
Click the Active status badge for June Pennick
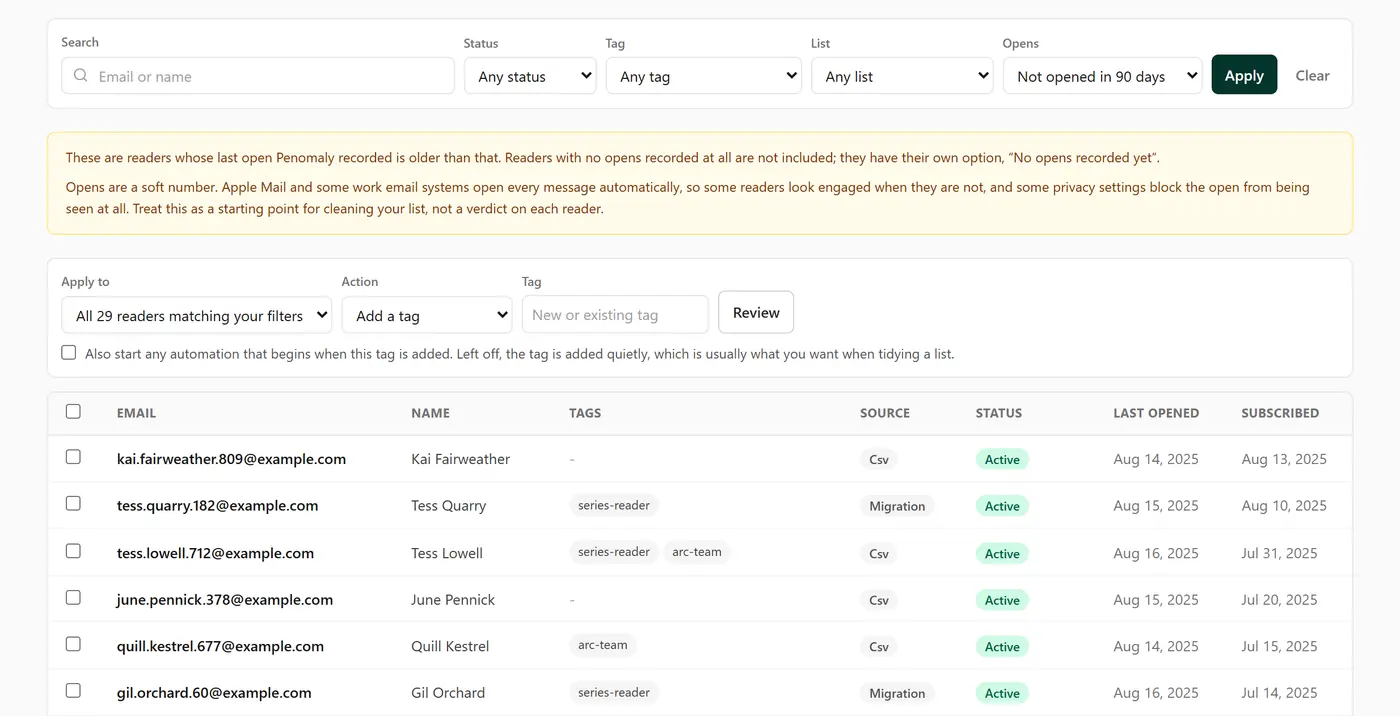tap(1002, 600)
